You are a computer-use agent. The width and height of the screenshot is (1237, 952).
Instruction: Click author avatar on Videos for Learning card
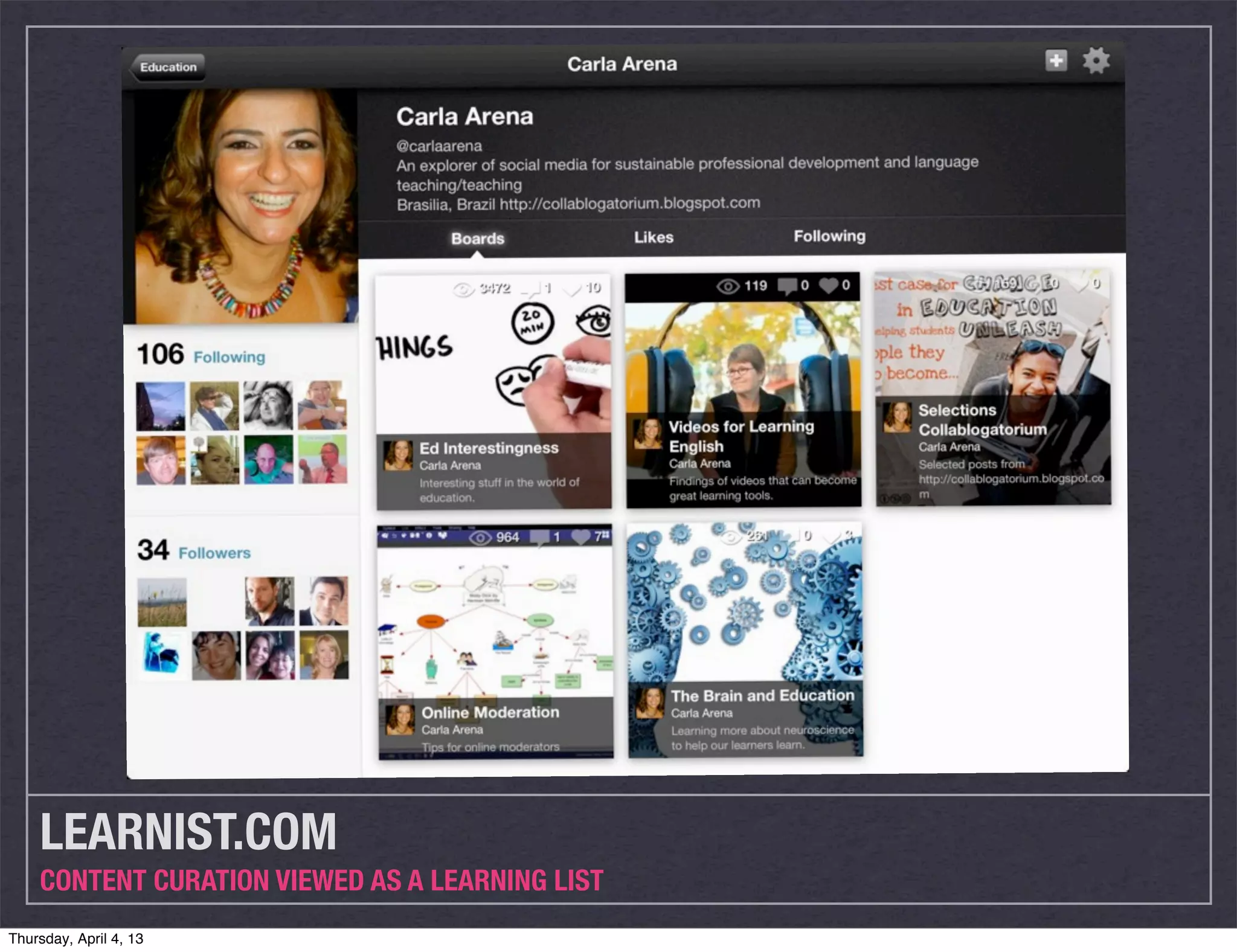point(647,433)
